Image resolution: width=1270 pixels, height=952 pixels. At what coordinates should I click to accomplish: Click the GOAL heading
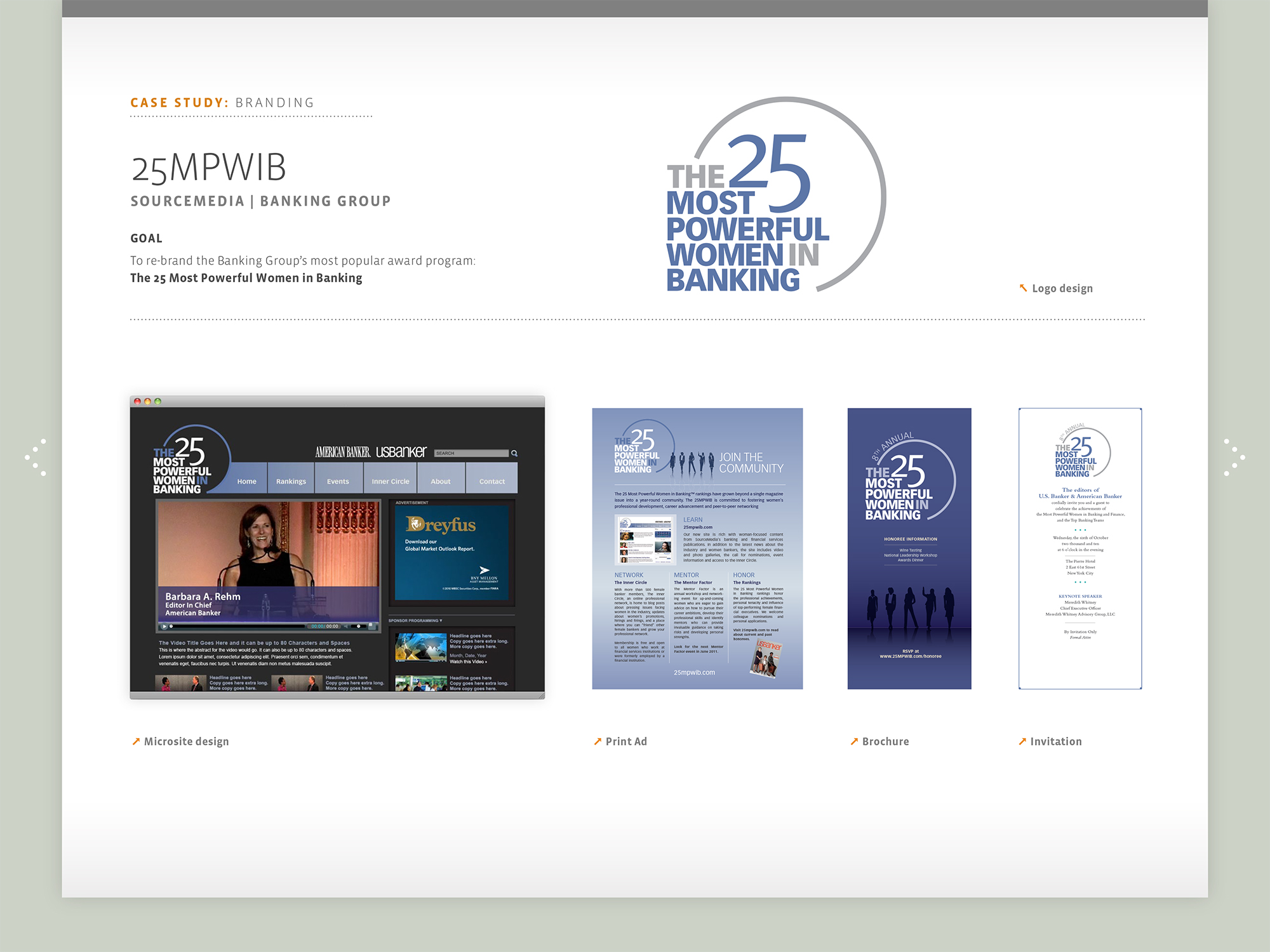pos(147,239)
